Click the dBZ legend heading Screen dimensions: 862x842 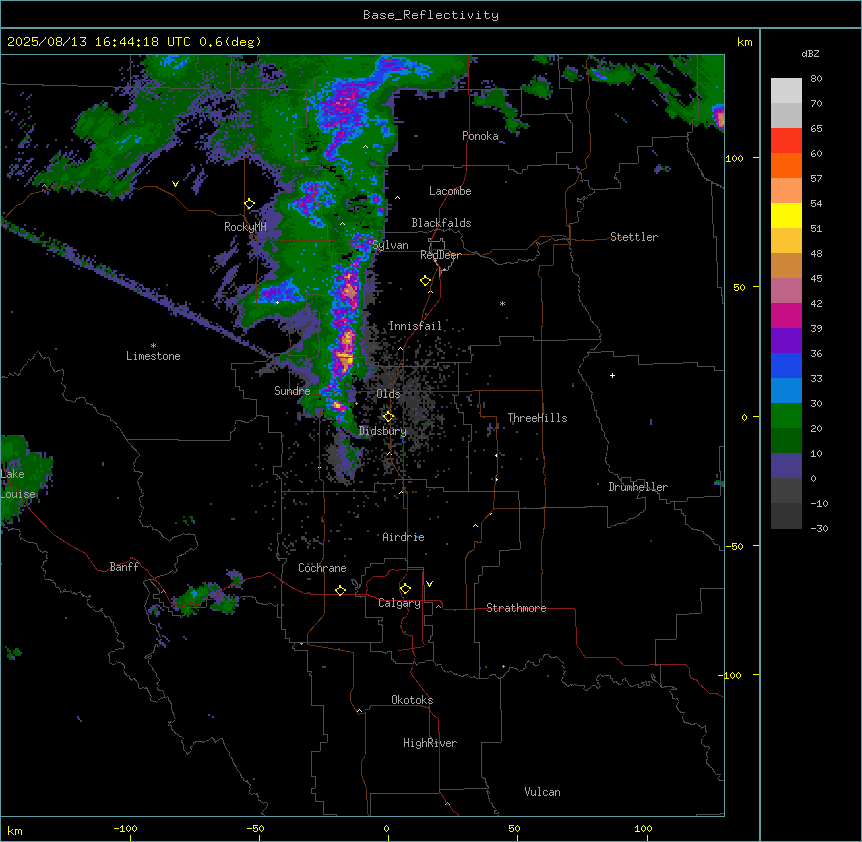click(x=810, y=53)
